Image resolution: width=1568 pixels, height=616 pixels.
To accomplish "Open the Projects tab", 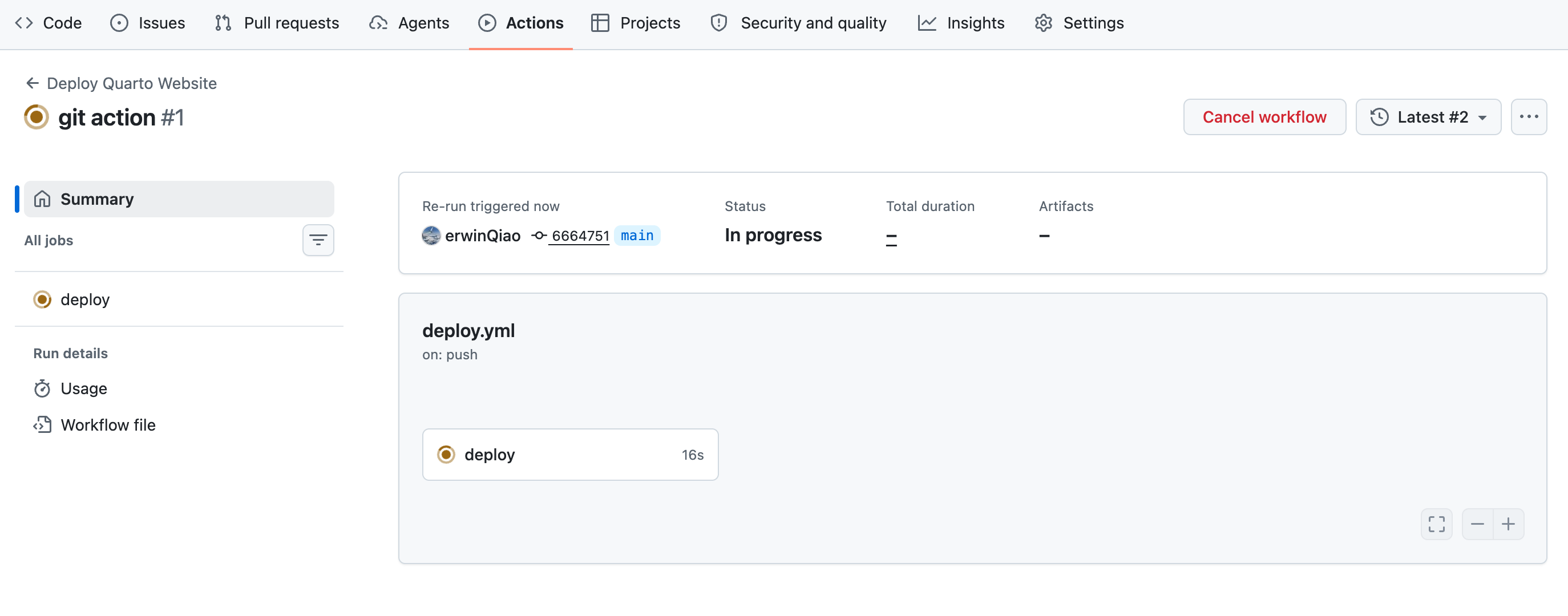I will point(636,23).
